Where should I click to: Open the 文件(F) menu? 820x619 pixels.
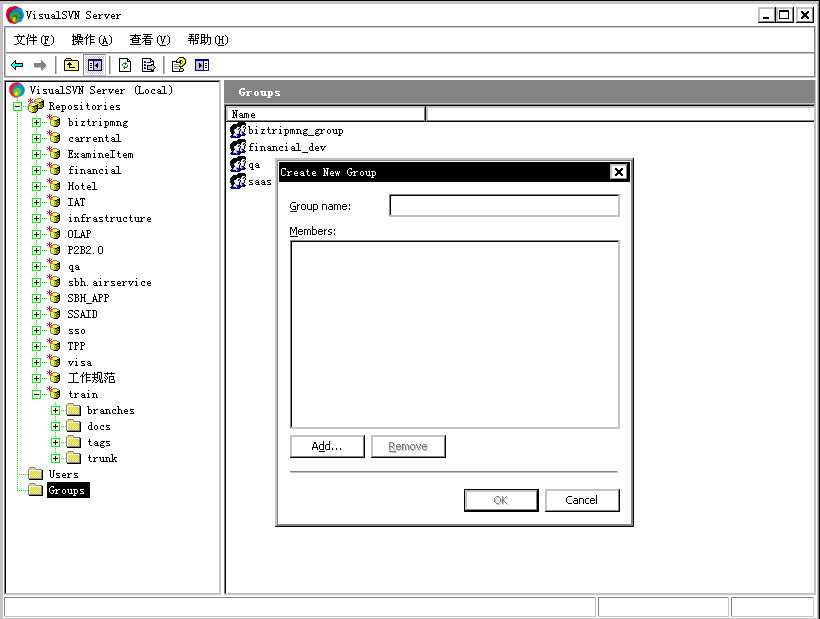point(34,40)
